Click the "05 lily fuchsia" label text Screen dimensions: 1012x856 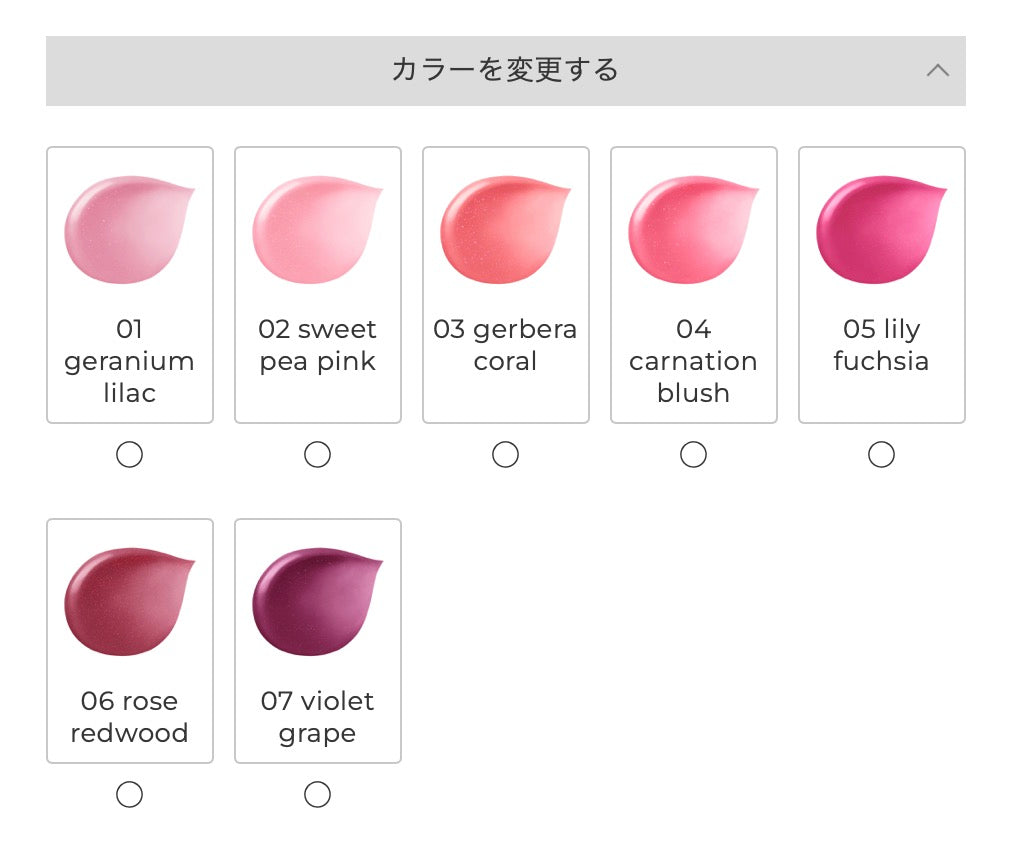pos(881,345)
